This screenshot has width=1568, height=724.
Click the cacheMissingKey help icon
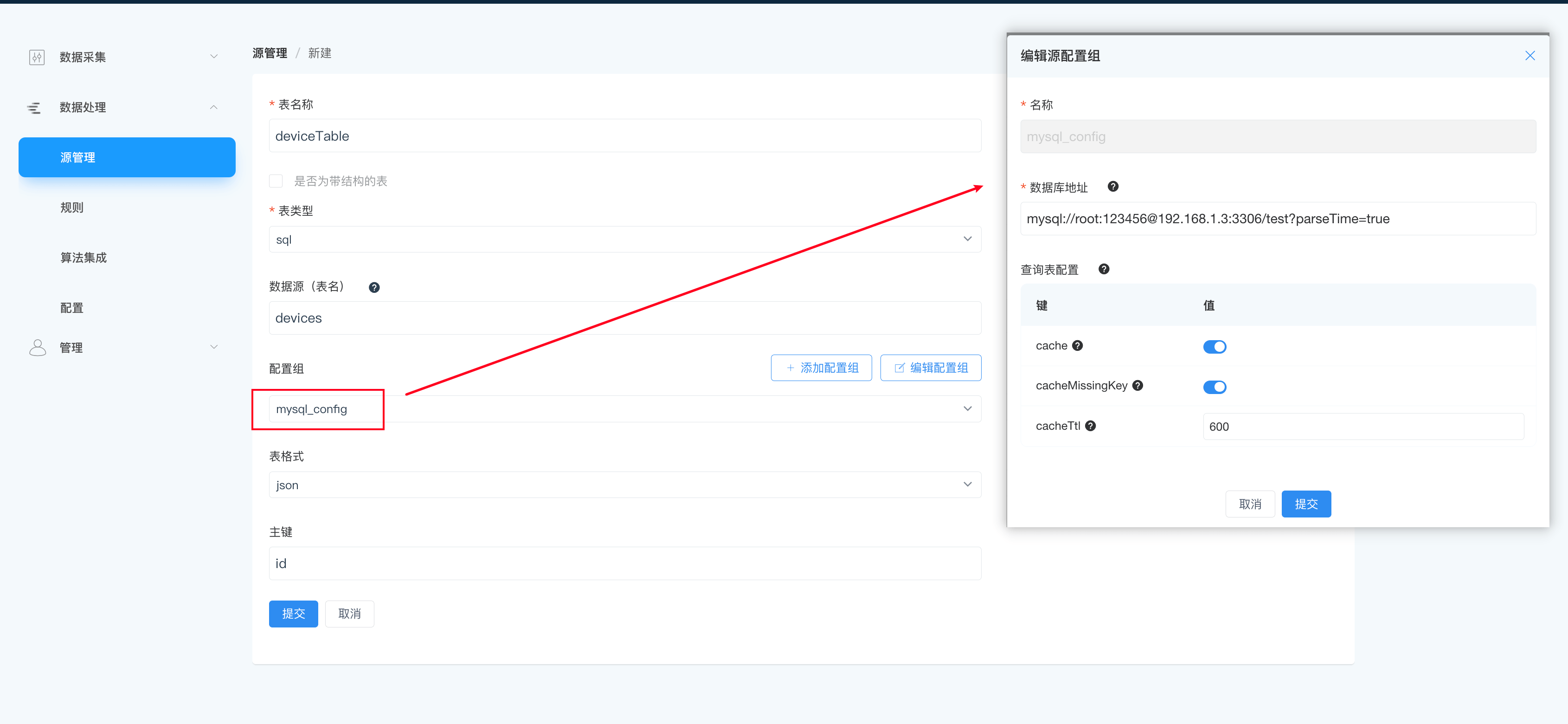point(1137,386)
